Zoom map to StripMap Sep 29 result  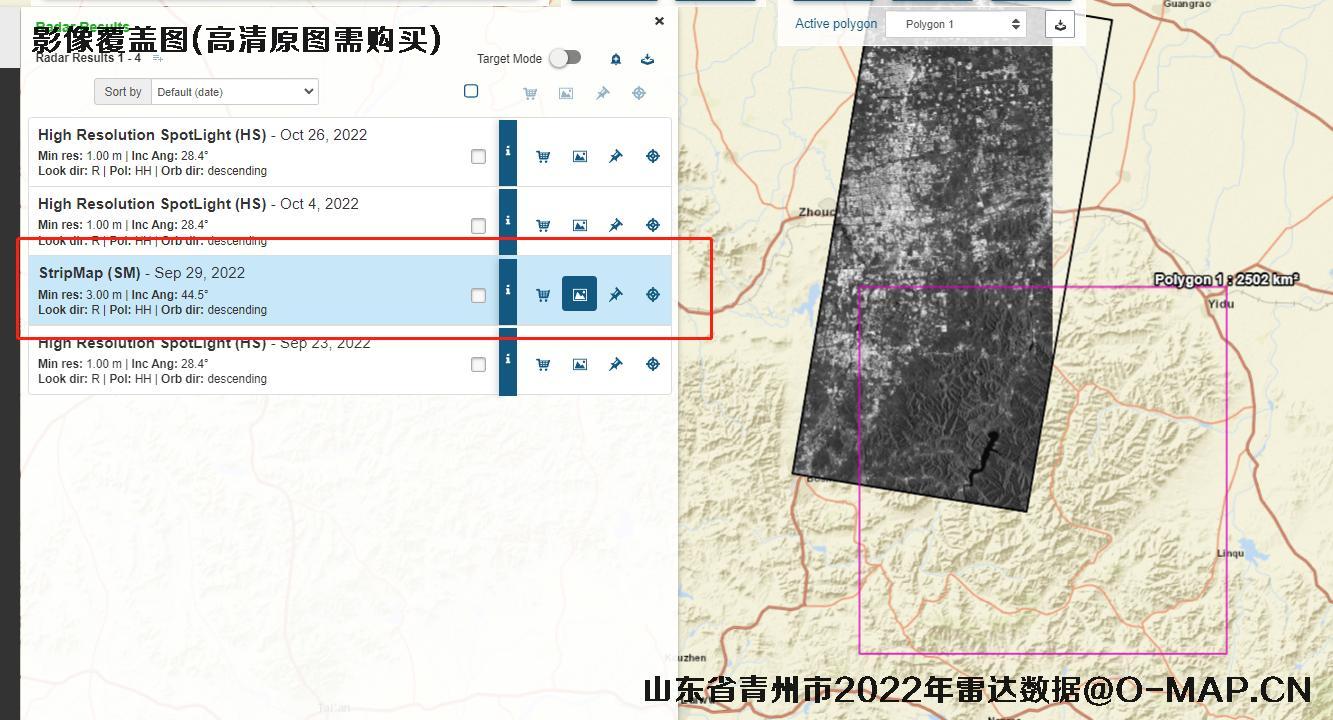[x=652, y=294]
